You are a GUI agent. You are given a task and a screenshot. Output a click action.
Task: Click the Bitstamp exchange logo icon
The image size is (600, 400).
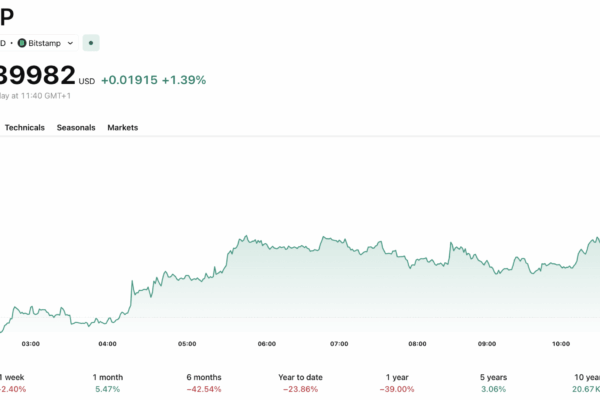click(24, 43)
